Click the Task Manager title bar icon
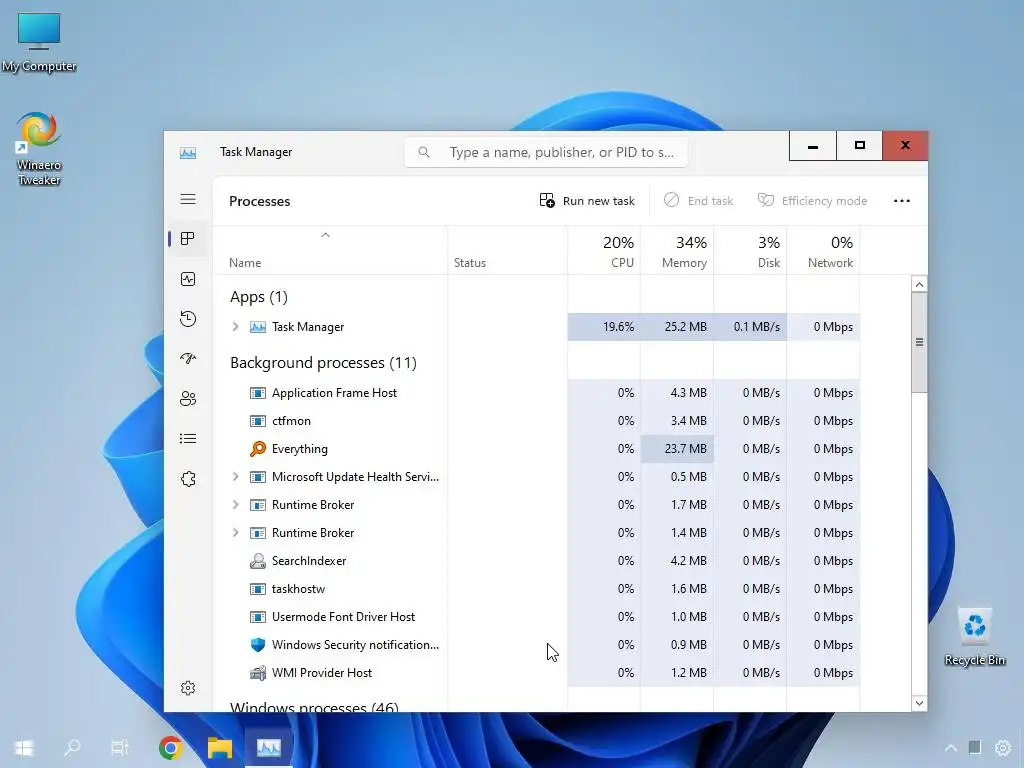 coord(188,152)
